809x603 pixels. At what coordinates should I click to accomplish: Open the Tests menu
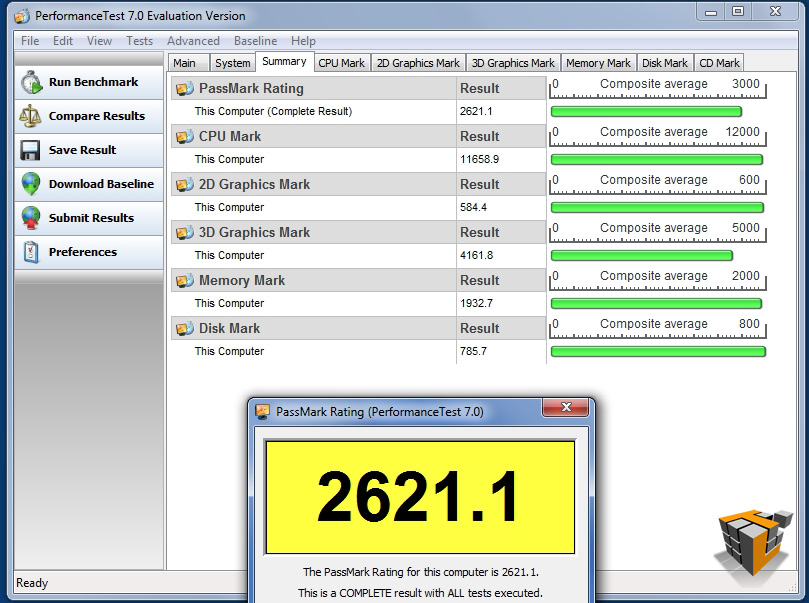tap(139, 41)
